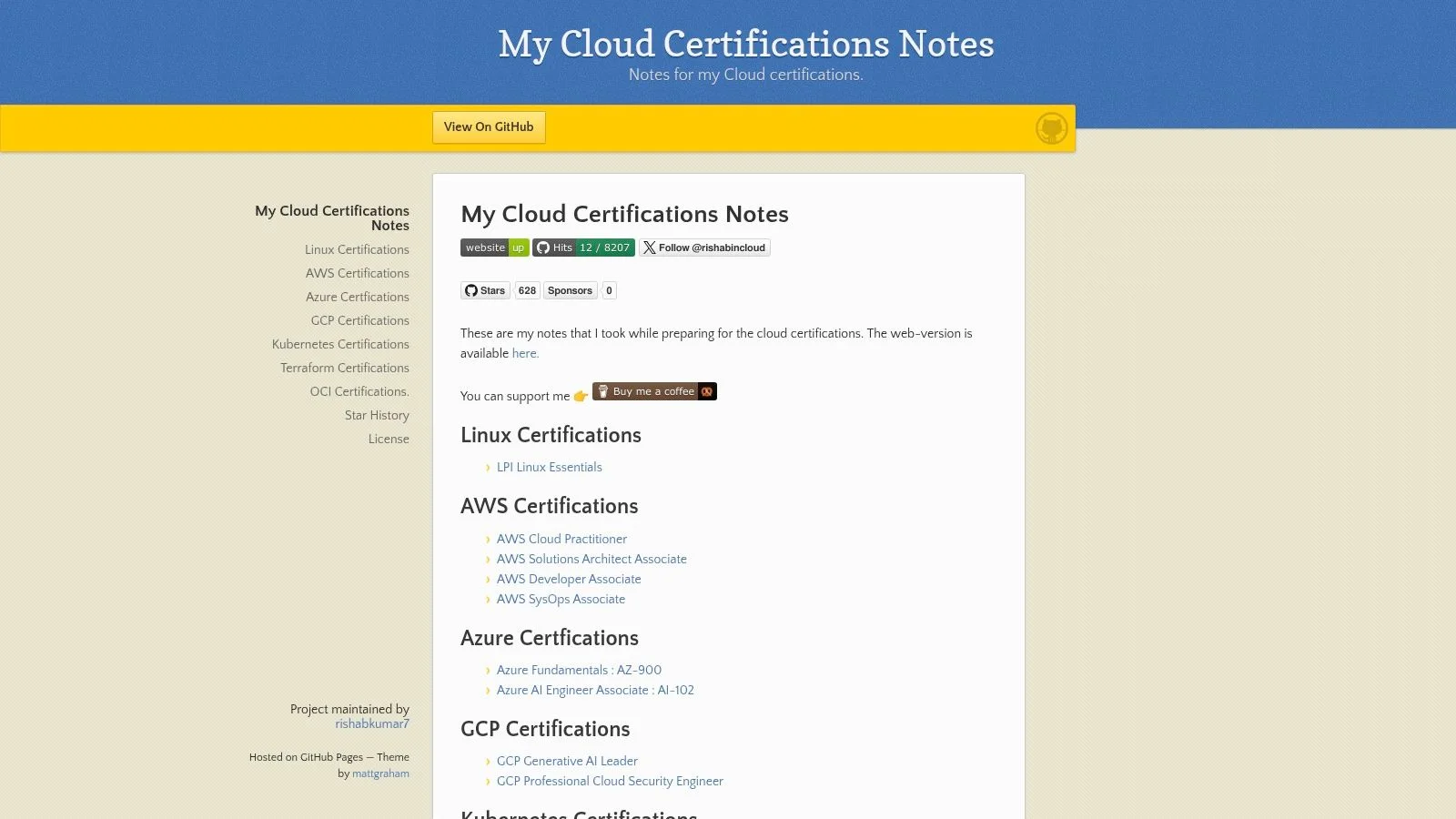Viewport: 1456px width, 819px height.
Task: Click the Sponsors badge
Action: (571, 290)
